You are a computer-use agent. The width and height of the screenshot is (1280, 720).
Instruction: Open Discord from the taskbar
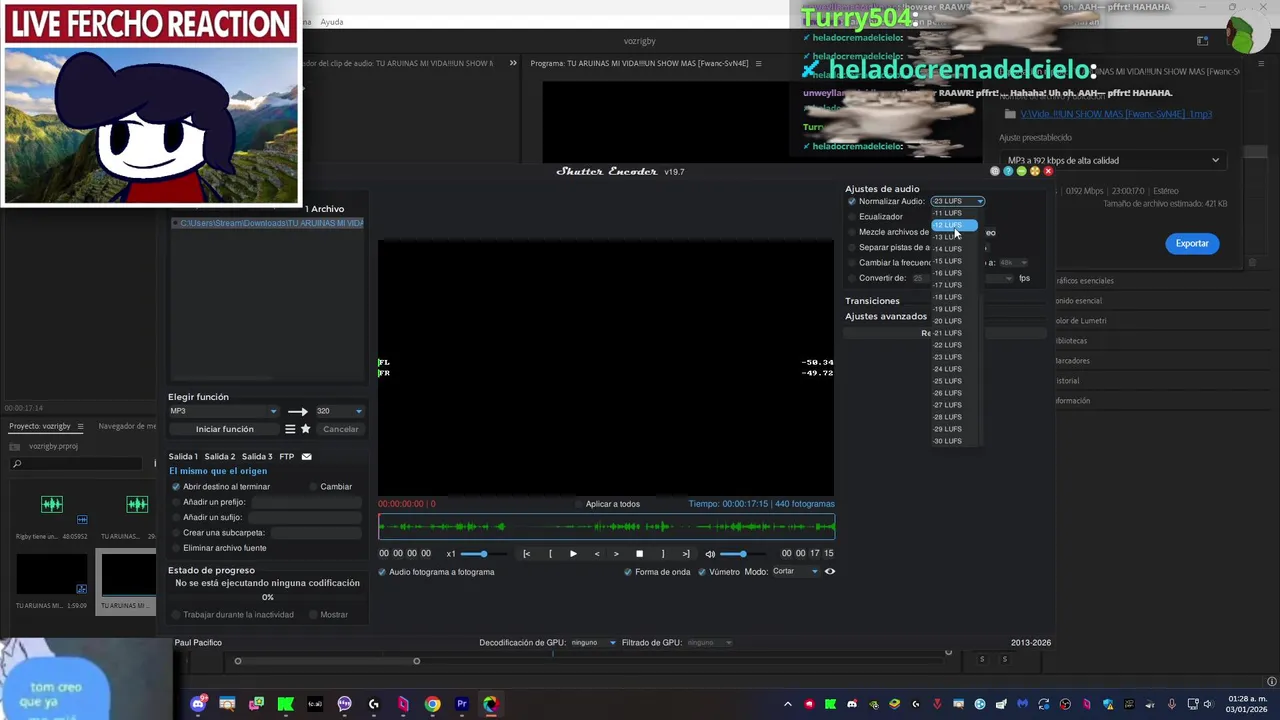point(198,704)
